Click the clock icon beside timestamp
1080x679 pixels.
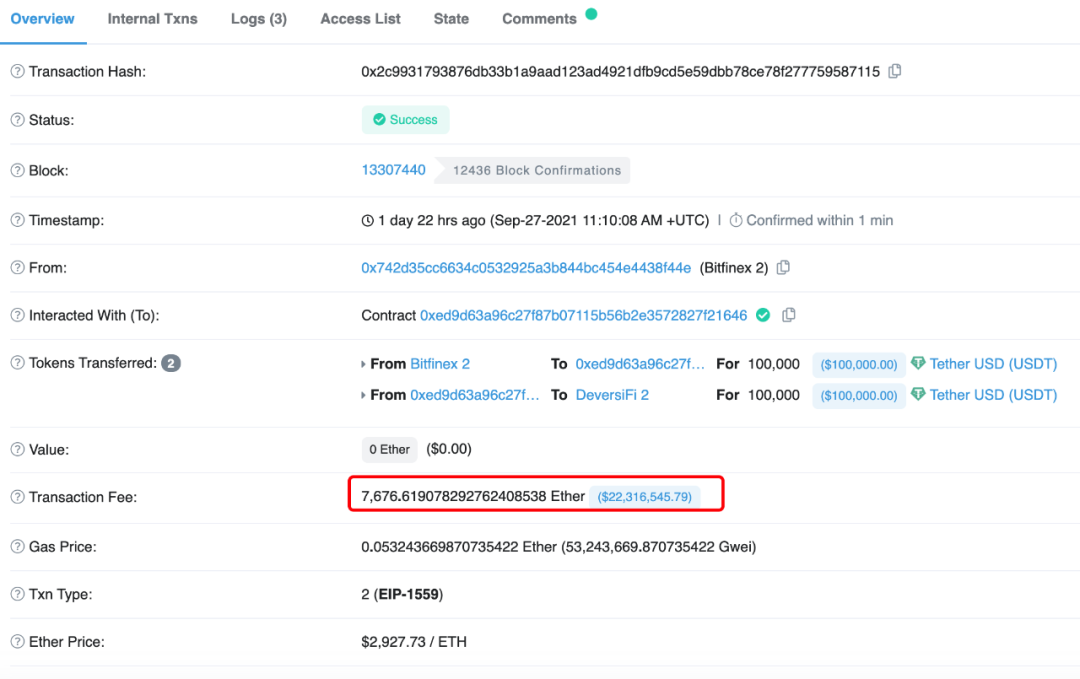point(368,220)
